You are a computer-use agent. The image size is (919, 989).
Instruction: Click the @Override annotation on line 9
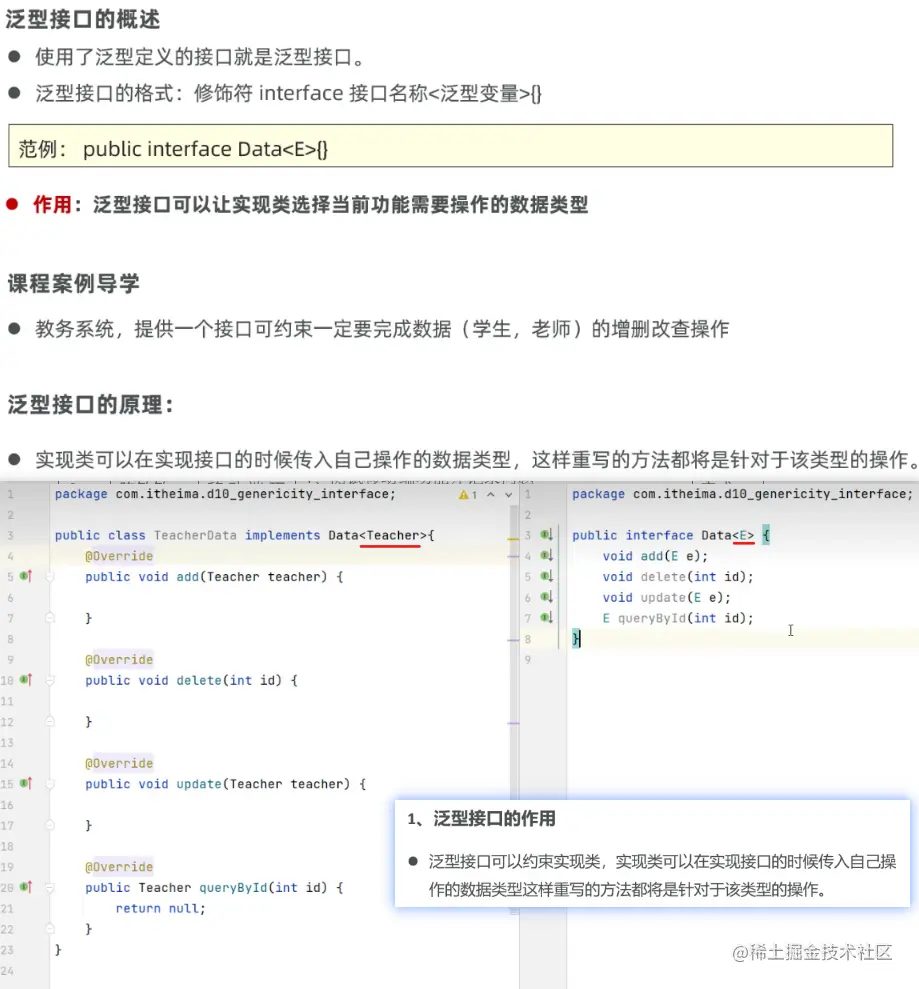(x=119, y=659)
